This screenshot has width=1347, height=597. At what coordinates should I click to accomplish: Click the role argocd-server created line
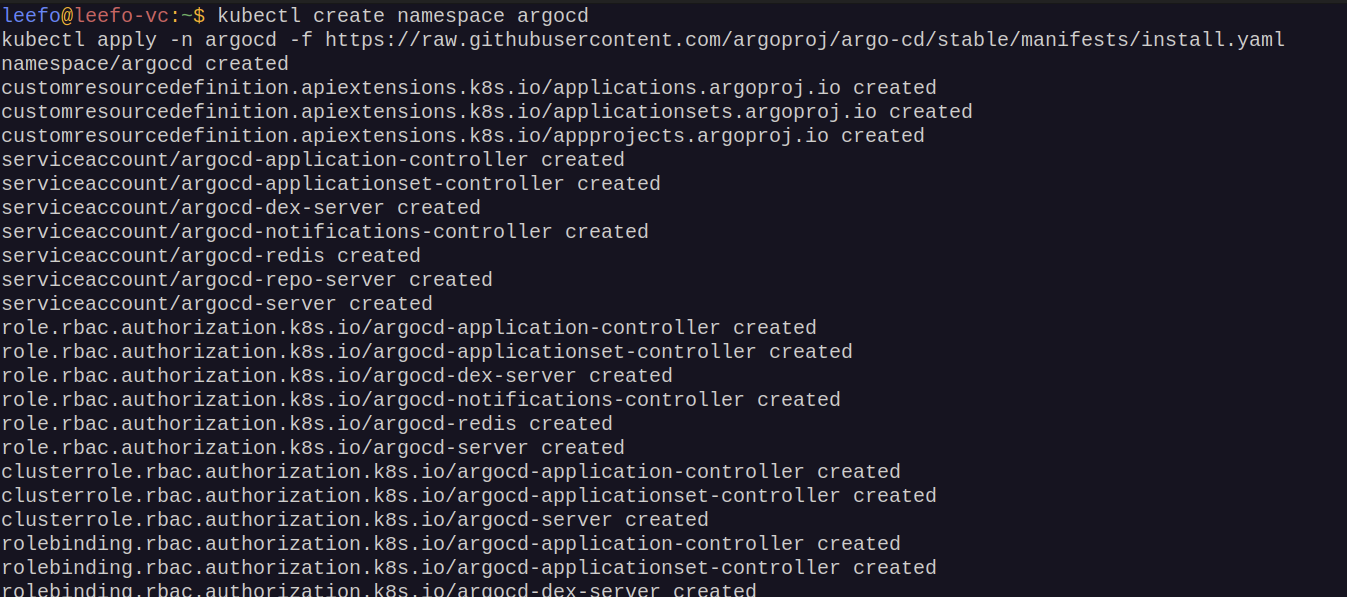(x=313, y=448)
